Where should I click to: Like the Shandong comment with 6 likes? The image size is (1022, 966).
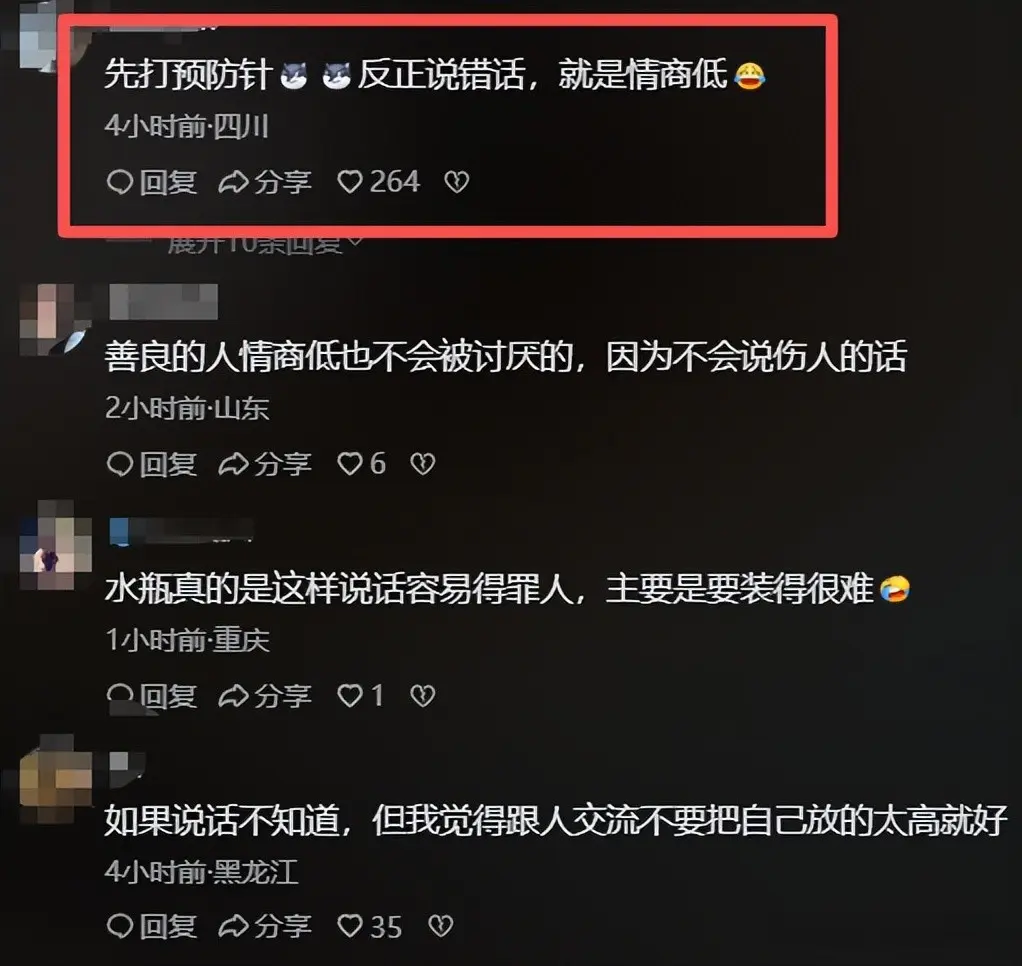point(362,464)
